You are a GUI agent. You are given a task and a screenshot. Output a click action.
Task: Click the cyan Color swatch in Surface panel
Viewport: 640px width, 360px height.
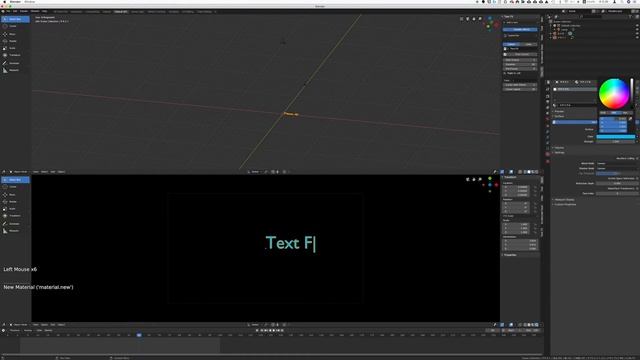coord(616,137)
